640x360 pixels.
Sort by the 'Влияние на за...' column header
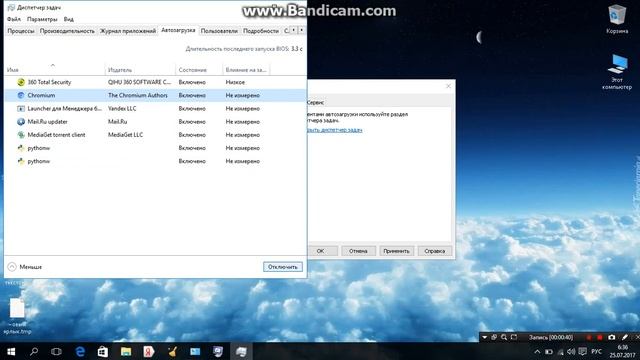click(x=246, y=70)
